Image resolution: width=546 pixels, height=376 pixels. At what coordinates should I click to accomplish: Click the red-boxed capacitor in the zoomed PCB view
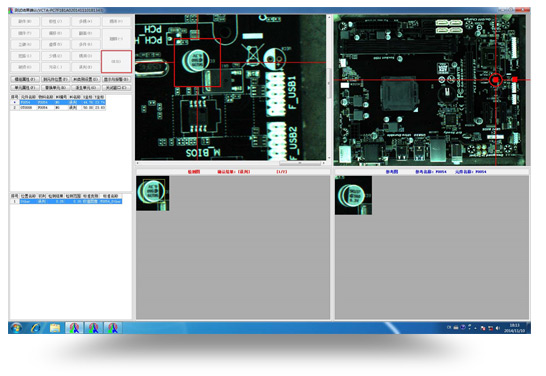click(197, 62)
